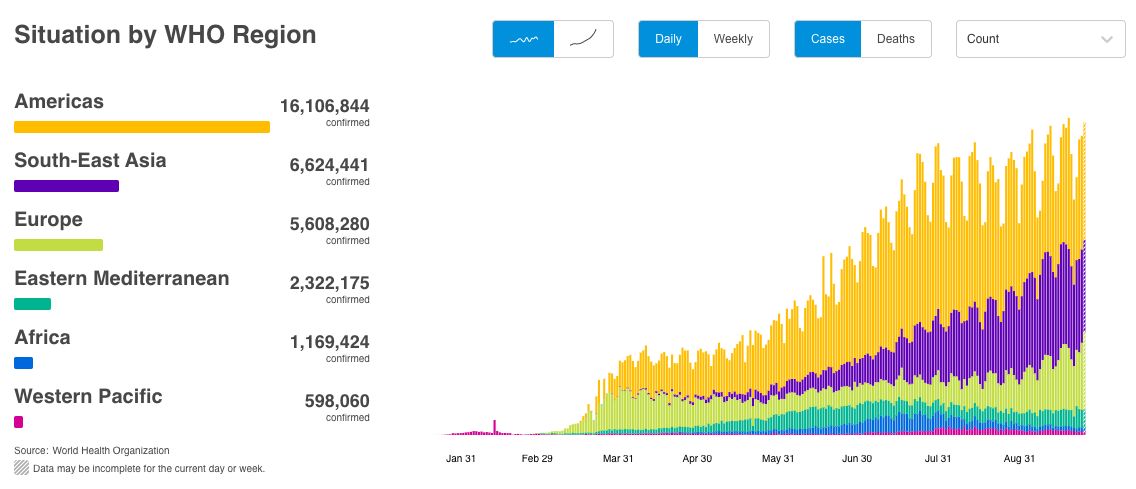The image size is (1136, 489).
Task: Click the teal Eastern Mediterranean bar
Action: [33, 304]
